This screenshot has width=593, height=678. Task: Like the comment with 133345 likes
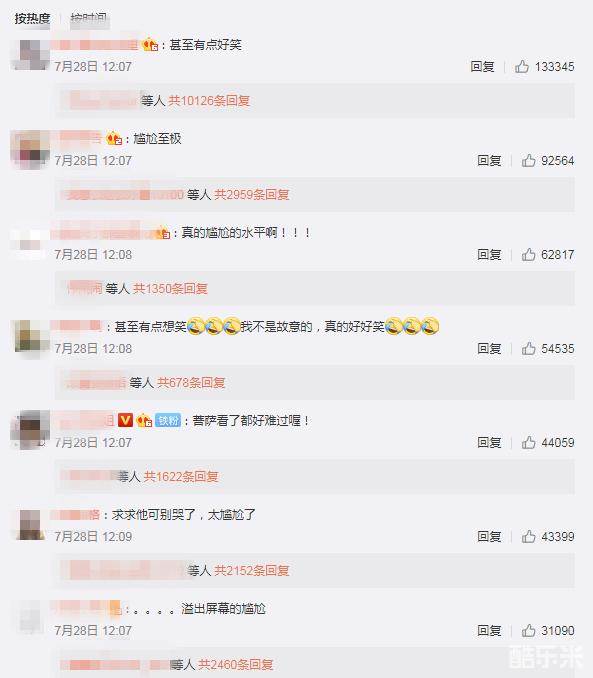(522, 67)
